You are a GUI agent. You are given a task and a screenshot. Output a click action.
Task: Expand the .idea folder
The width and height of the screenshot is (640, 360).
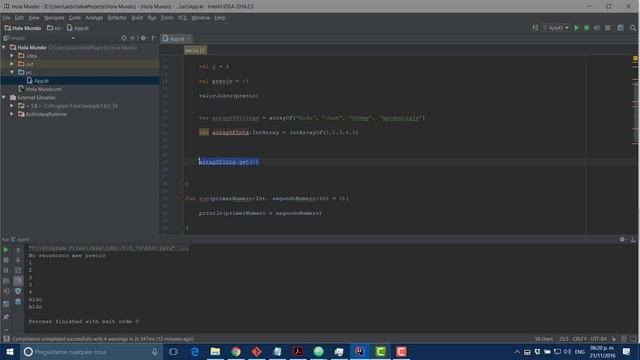click(x=12, y=56)
